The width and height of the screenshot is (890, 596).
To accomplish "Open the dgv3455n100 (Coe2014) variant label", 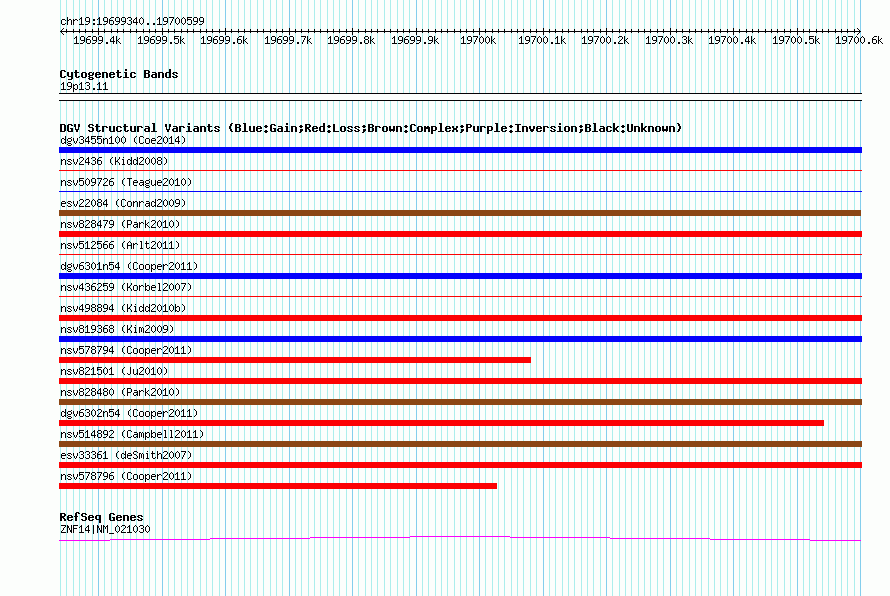I will 123,140.
